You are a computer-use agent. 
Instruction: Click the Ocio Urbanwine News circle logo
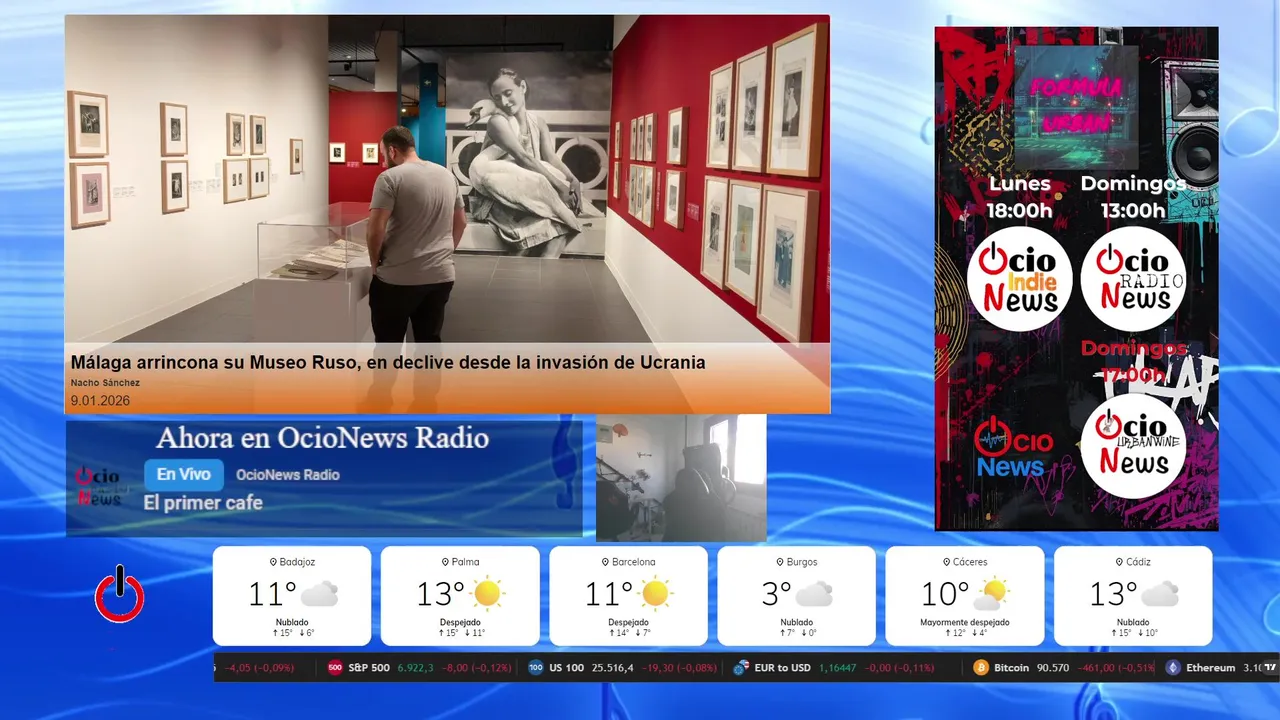tap(1133, 446)
